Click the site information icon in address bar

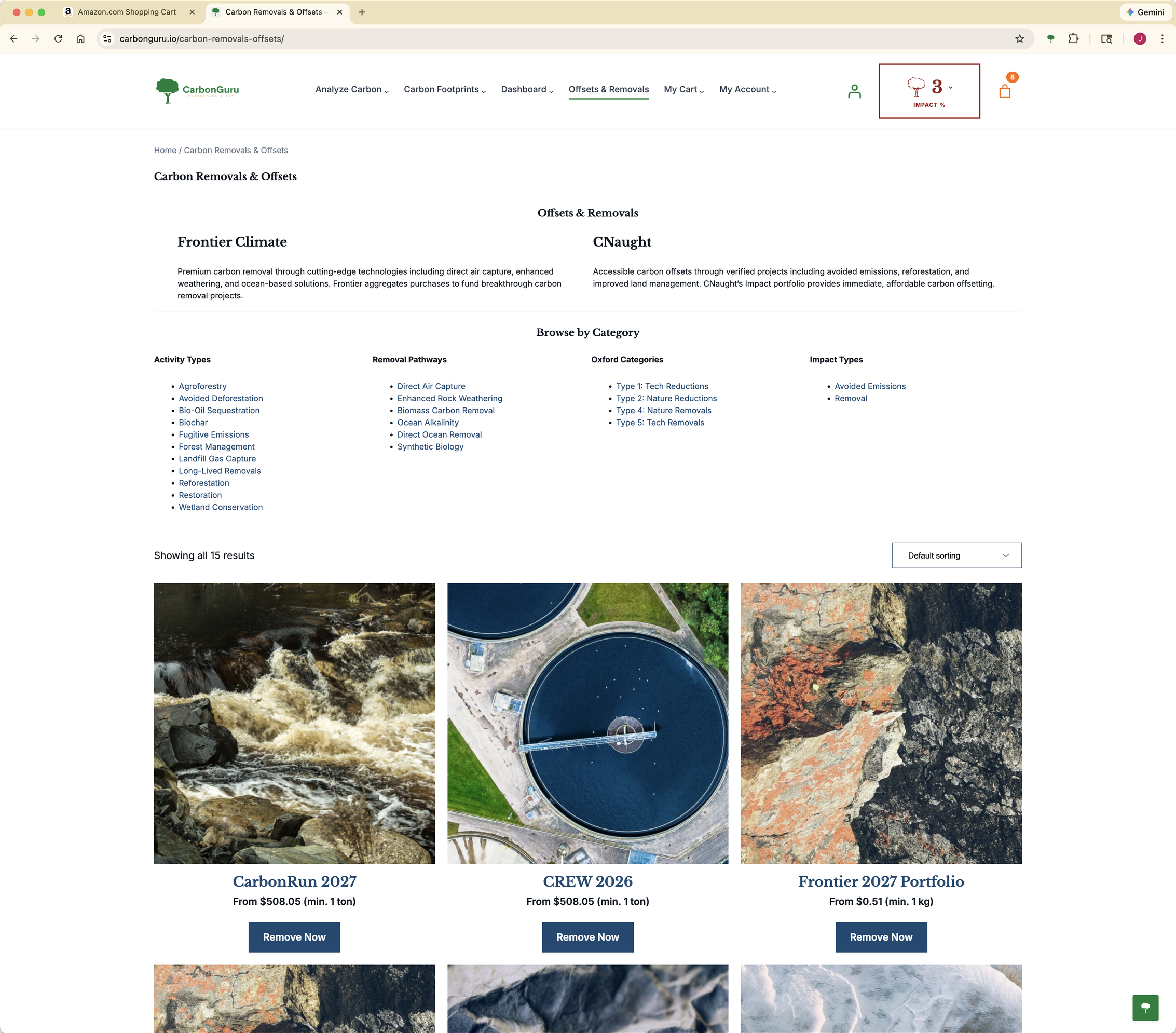coord(107,38)
